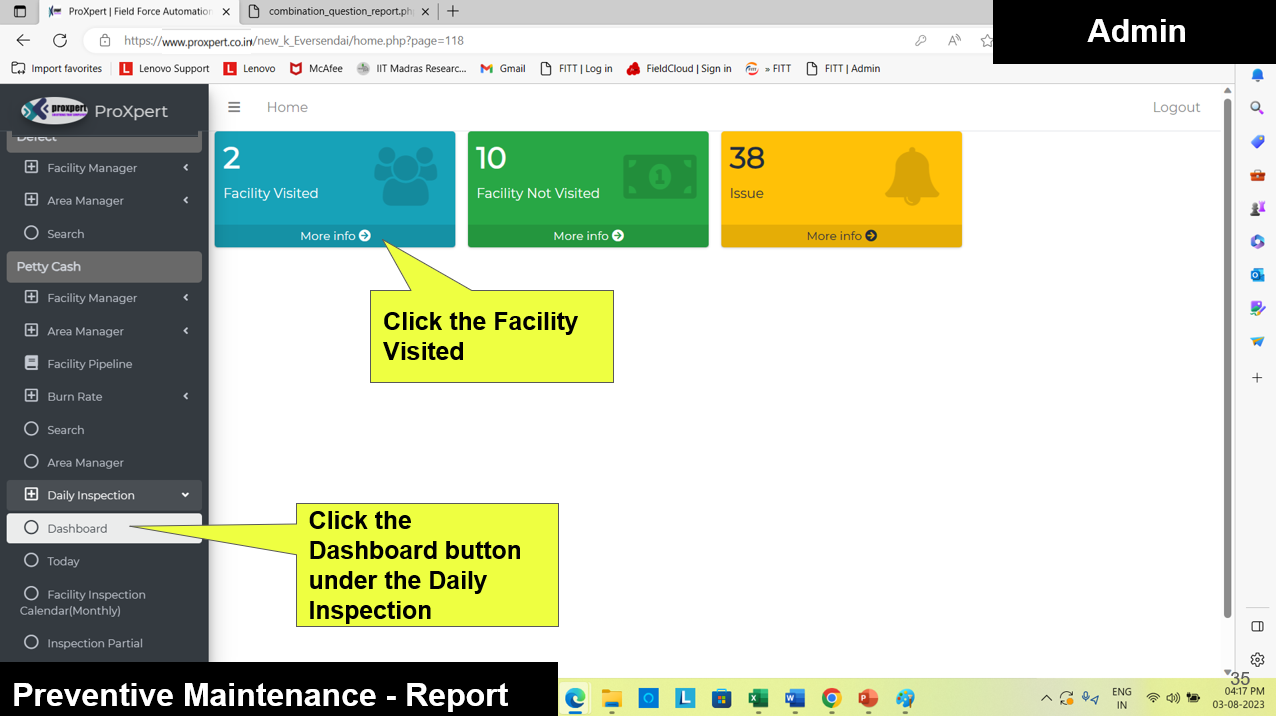Click the page vertical scrollbar

click(x=1228, y=360)
